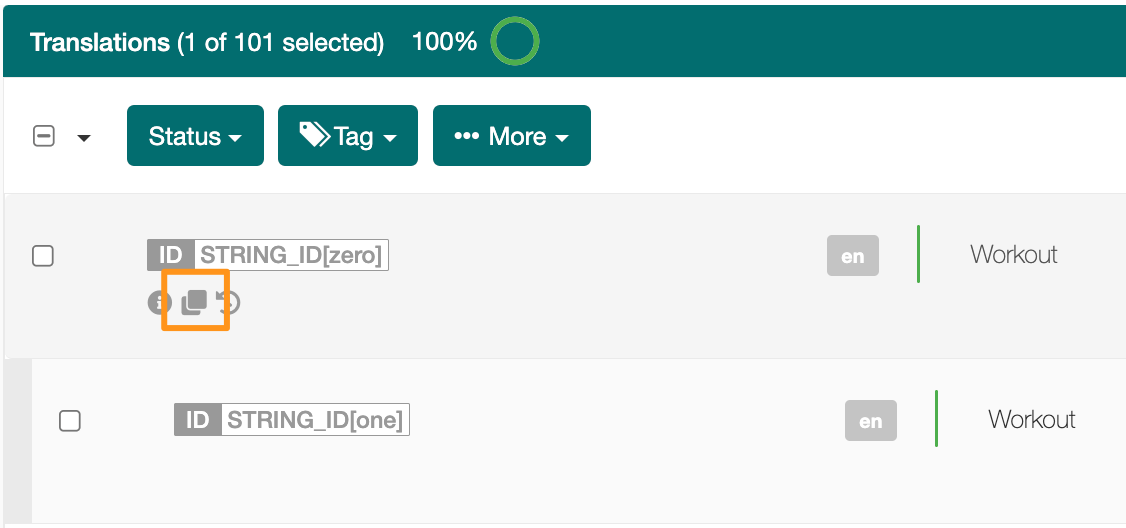The width and height of the screenshot is (1126, 528).
Task: Open the Status dropdown
Action: pos(195,136)
